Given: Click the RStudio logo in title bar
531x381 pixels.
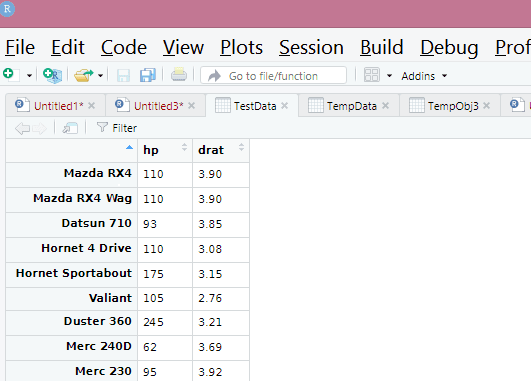Looking at the screenshot, I should point(7,8).
